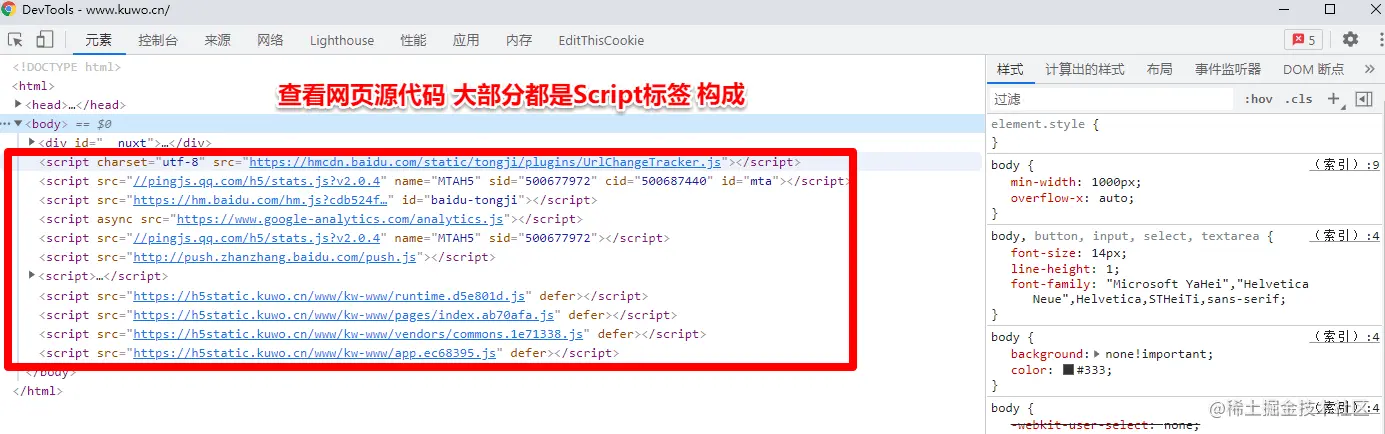
Task: Expand the collapsed inline script node
Action: 32,276
